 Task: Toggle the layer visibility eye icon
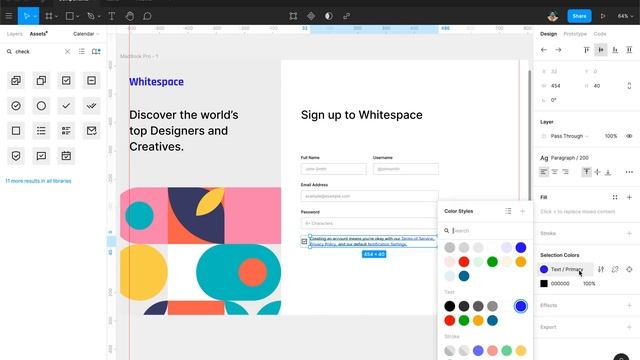[x=629, y=136]
